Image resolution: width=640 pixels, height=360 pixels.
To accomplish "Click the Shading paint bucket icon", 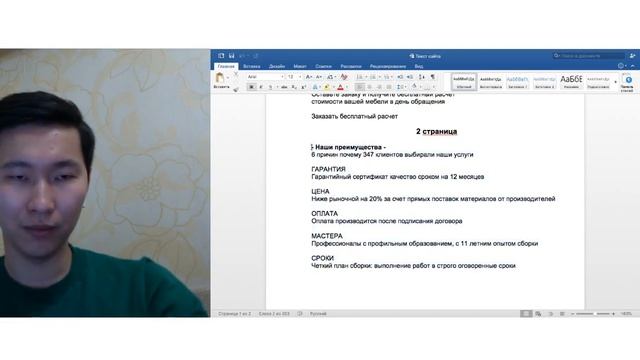I will tap(414, 87).
